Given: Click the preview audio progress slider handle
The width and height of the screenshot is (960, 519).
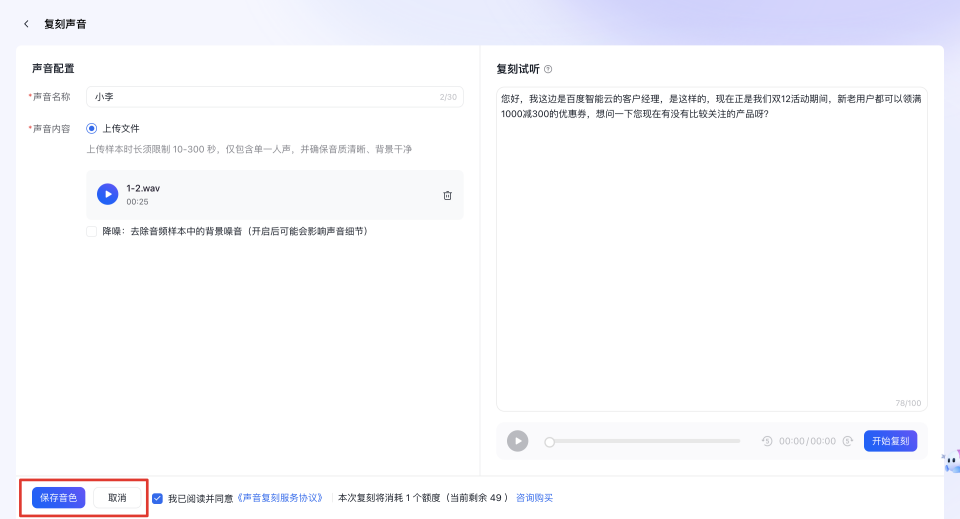Looking at the screenshot, I should coord(549,441).
